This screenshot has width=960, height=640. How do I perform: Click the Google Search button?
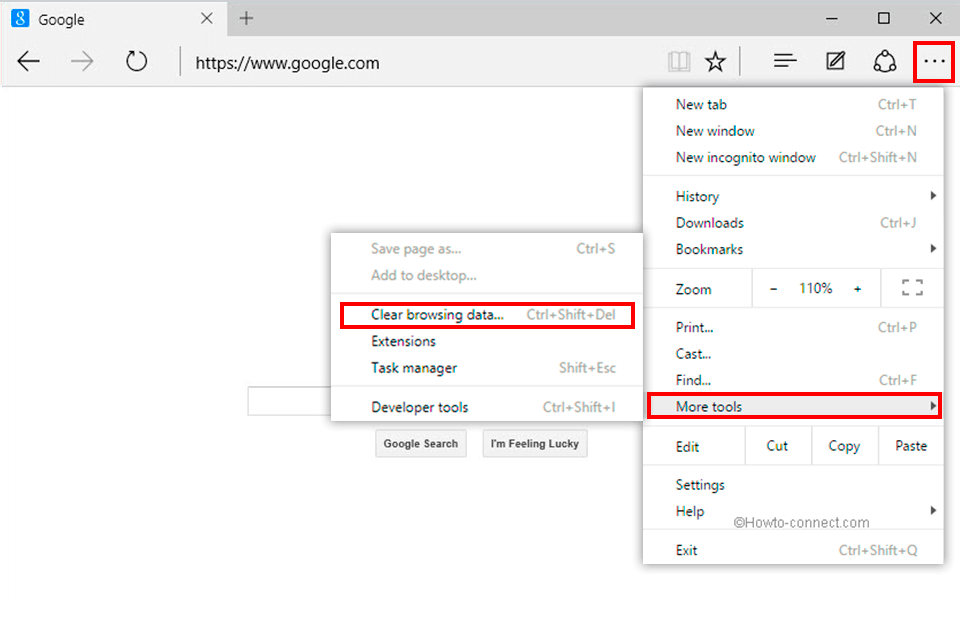point(421,443)
